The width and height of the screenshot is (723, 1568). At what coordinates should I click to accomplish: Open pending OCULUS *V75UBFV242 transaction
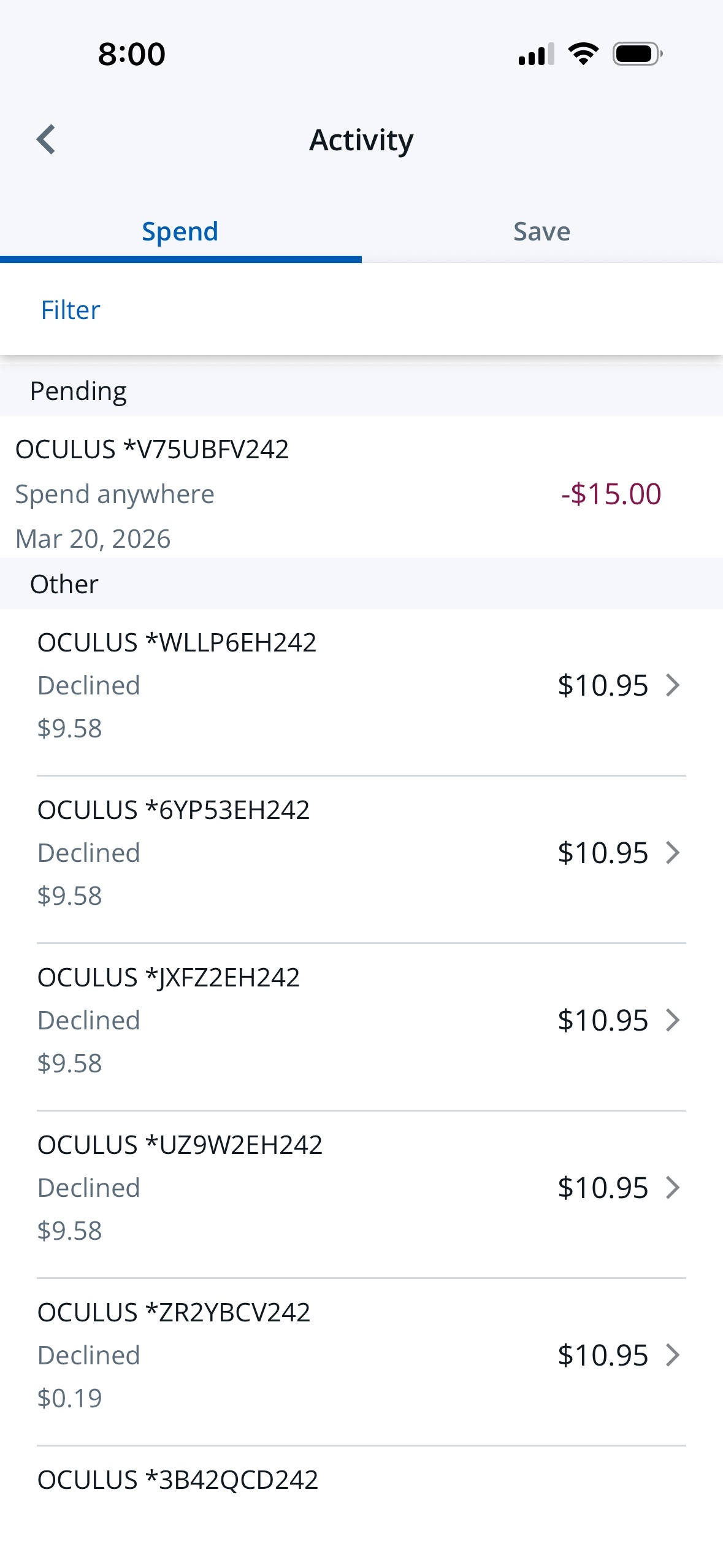(x=152, y=450)
